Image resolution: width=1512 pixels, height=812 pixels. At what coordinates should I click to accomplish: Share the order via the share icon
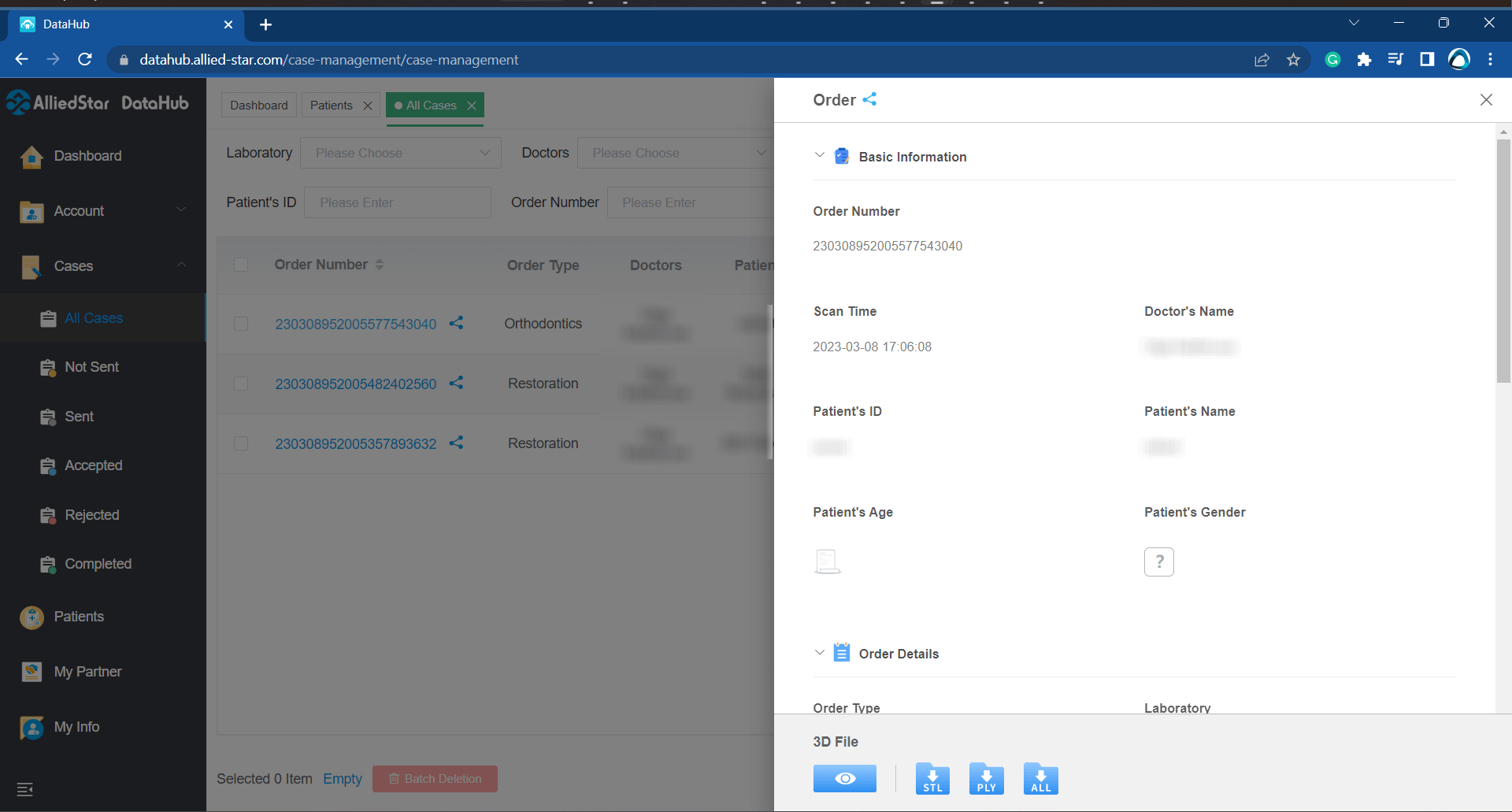click(x=870, y=99)
